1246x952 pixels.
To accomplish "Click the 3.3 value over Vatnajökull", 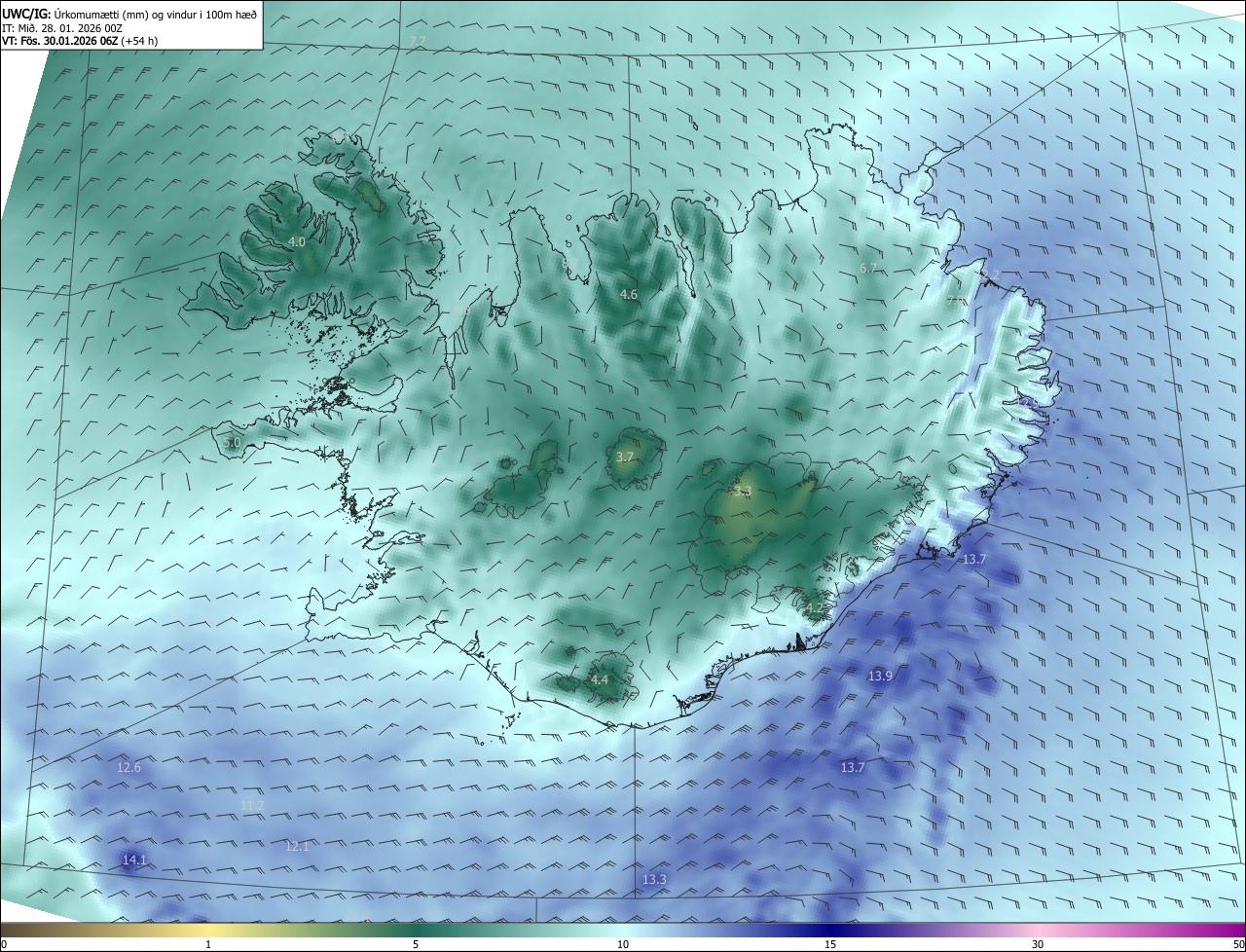I will tap(743, 492).
